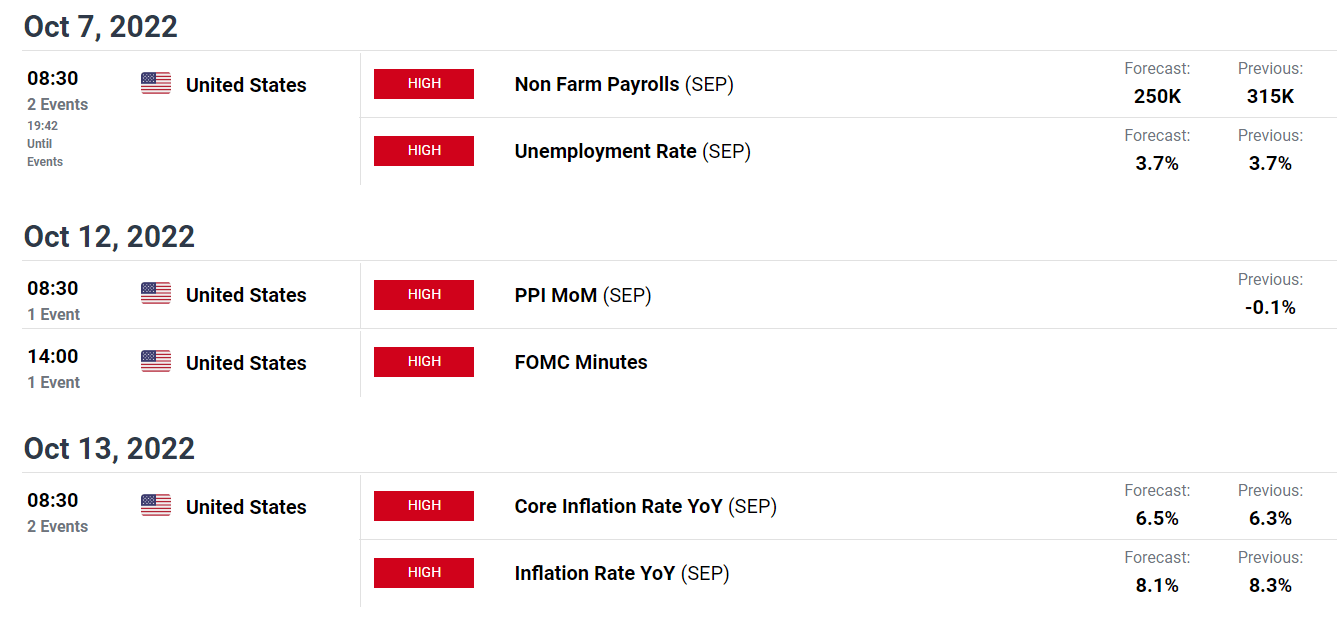Click HIGH badge beside FOMC Minutes
This screenshot has height=621, width=1337.
coord(424,362)
